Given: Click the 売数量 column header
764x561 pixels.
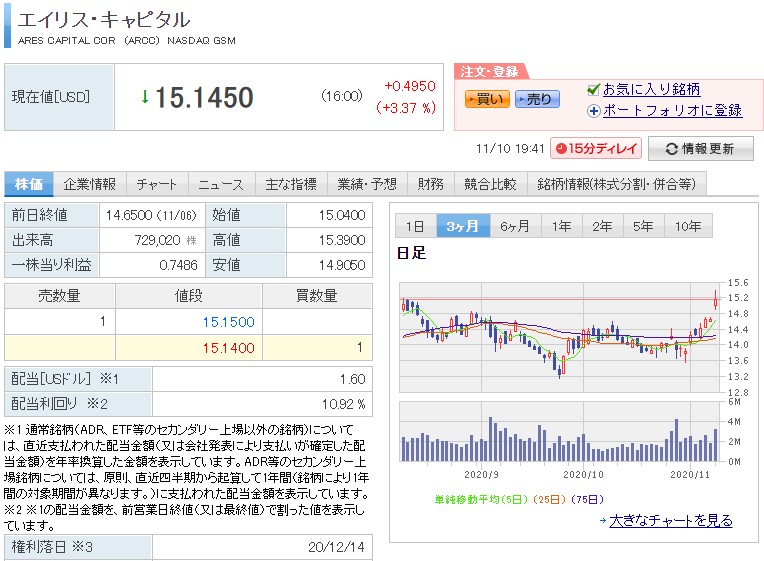Looking at the screenshot, I should click(x=59, y=296).
